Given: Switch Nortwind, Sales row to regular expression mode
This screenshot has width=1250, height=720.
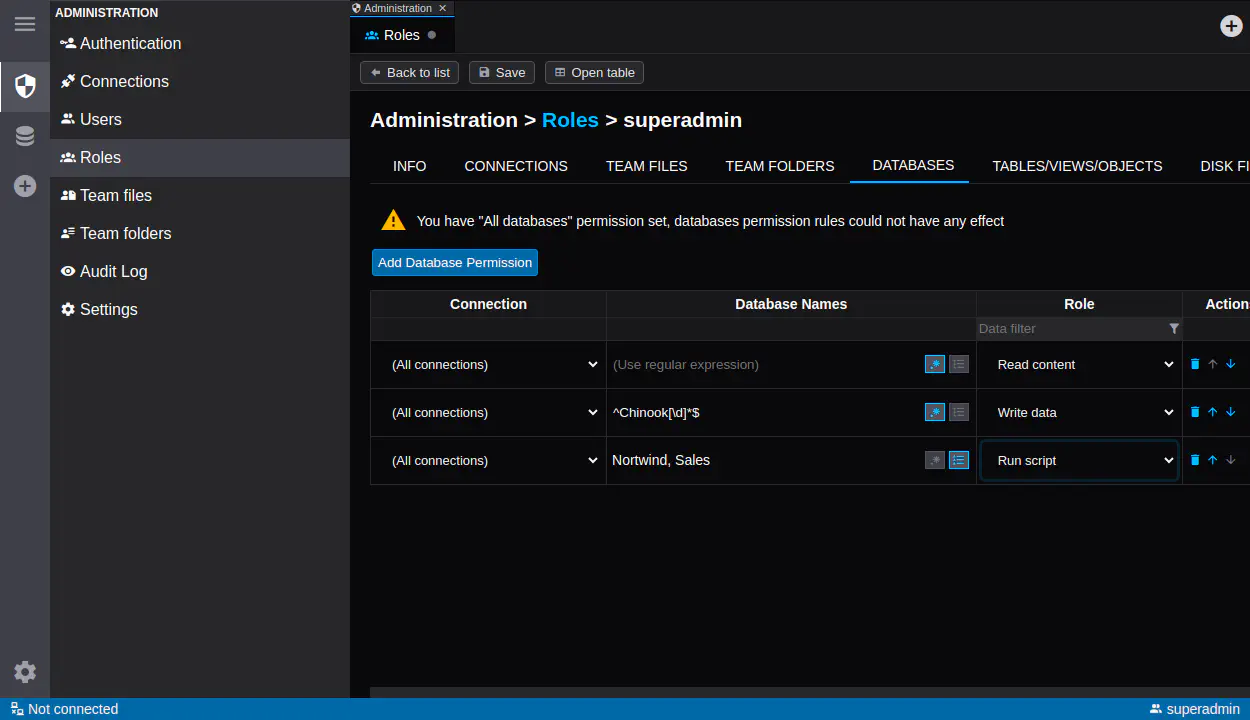Looking at the screenshot, I should coord(935,460).
